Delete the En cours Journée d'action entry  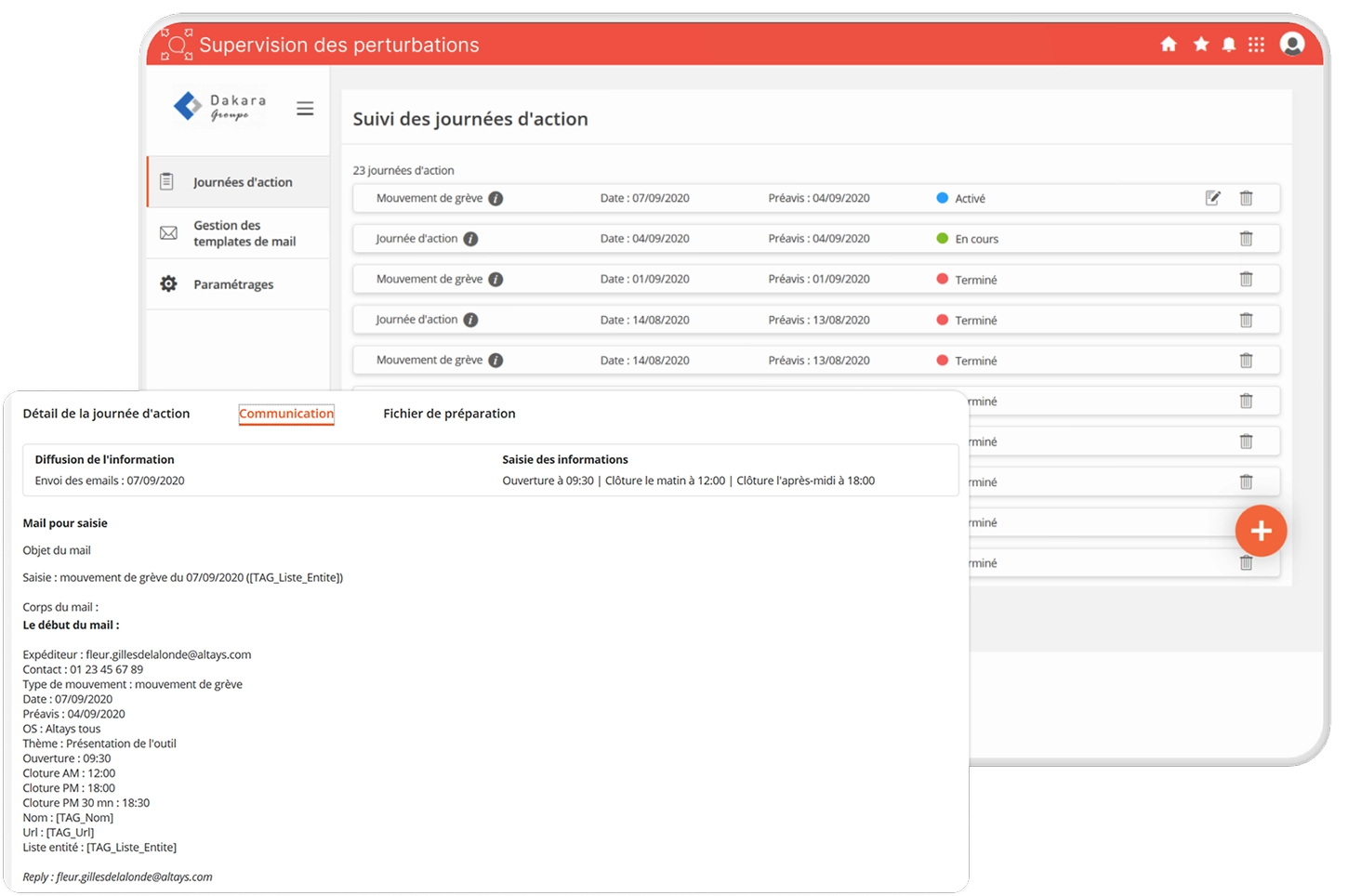1246,239
